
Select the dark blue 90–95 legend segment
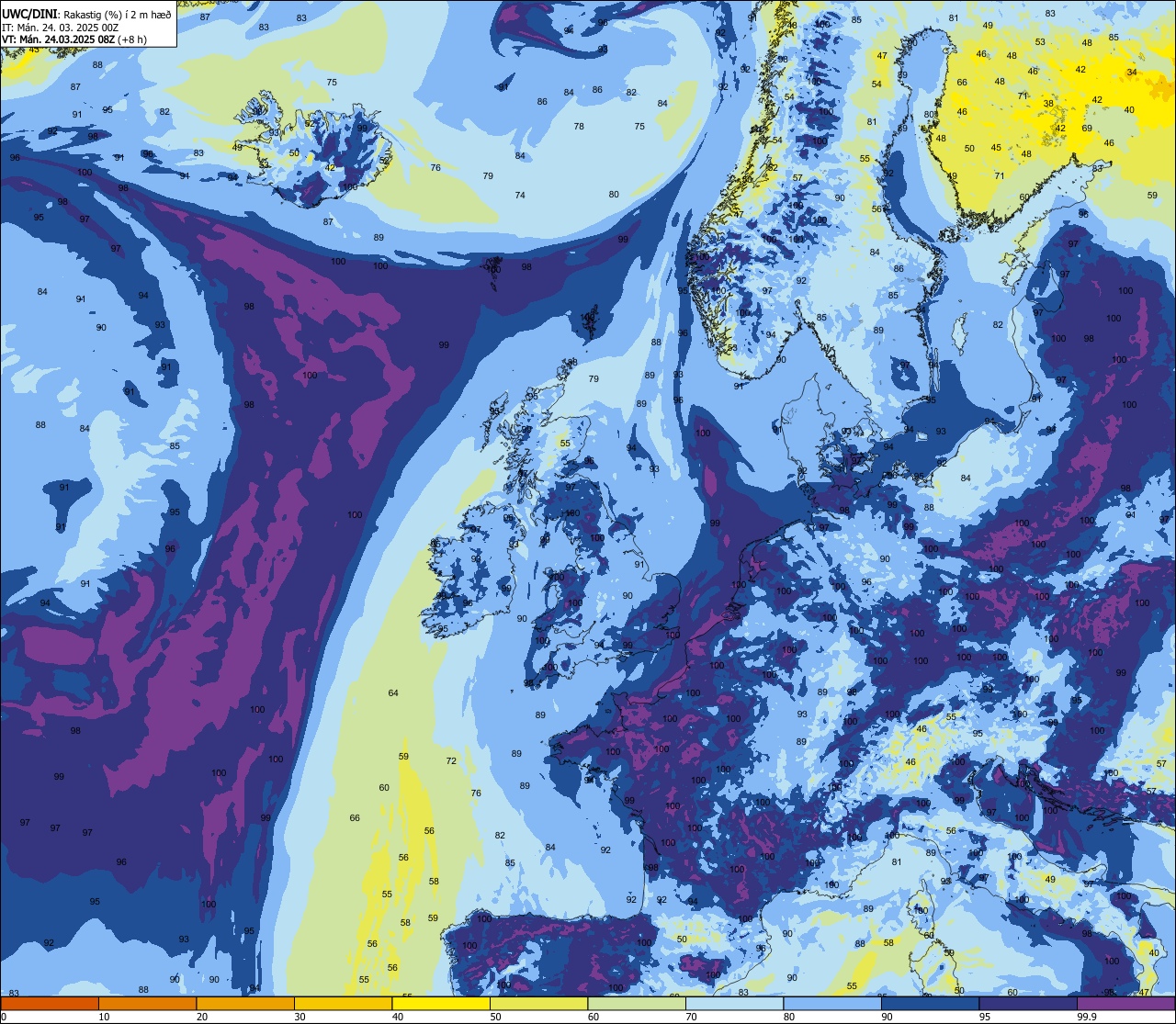[931, 1004]
